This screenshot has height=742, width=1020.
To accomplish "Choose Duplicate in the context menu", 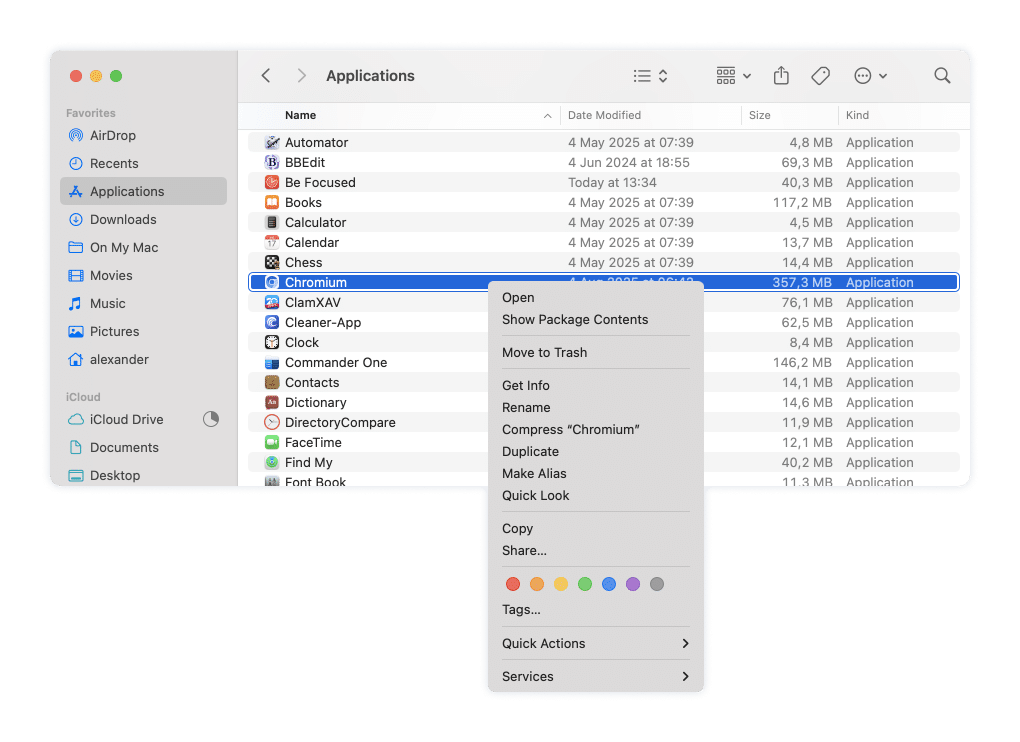I will point(595,451).
